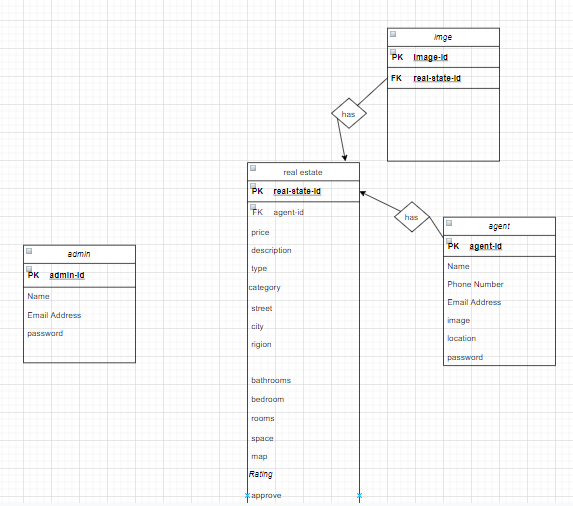Select the street attribute

pos(262,308)
